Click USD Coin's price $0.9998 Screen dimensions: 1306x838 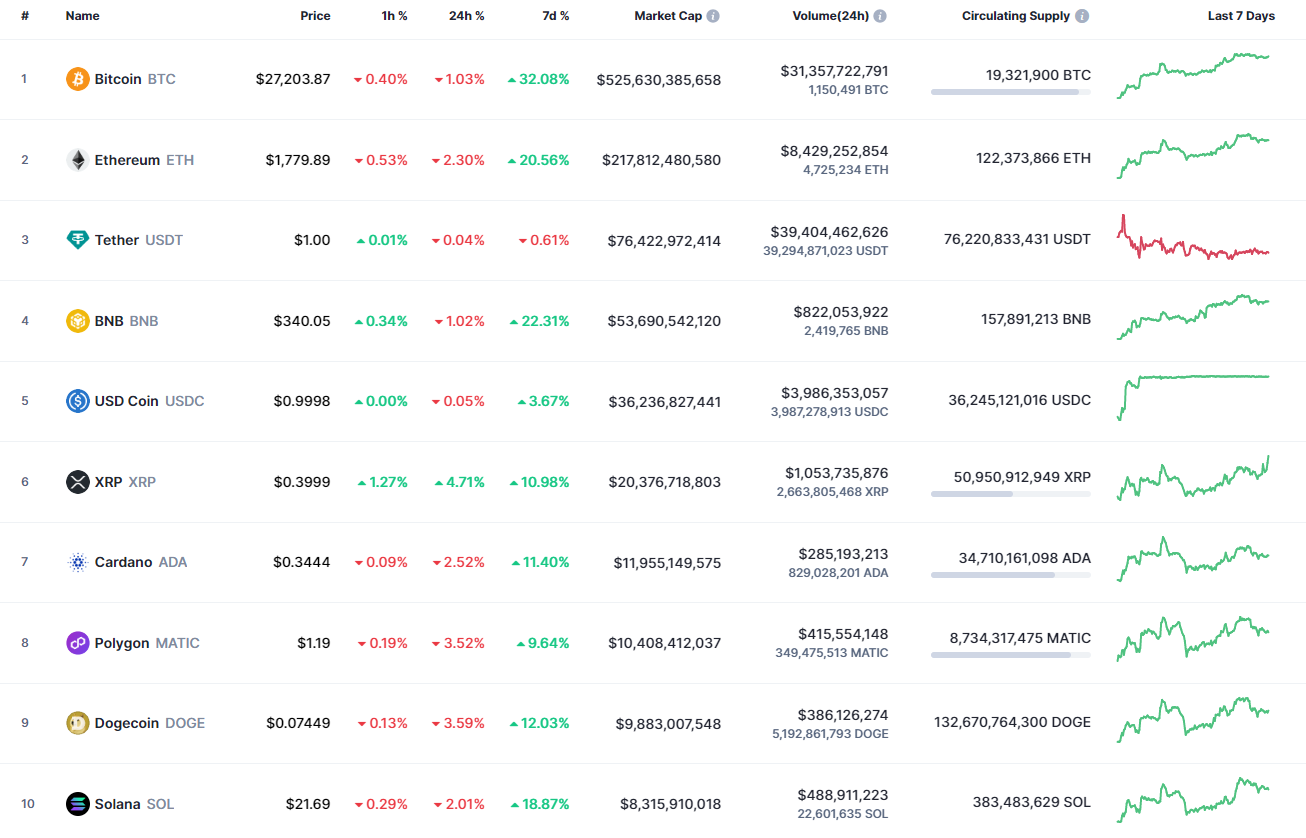(x=302, y=401)
